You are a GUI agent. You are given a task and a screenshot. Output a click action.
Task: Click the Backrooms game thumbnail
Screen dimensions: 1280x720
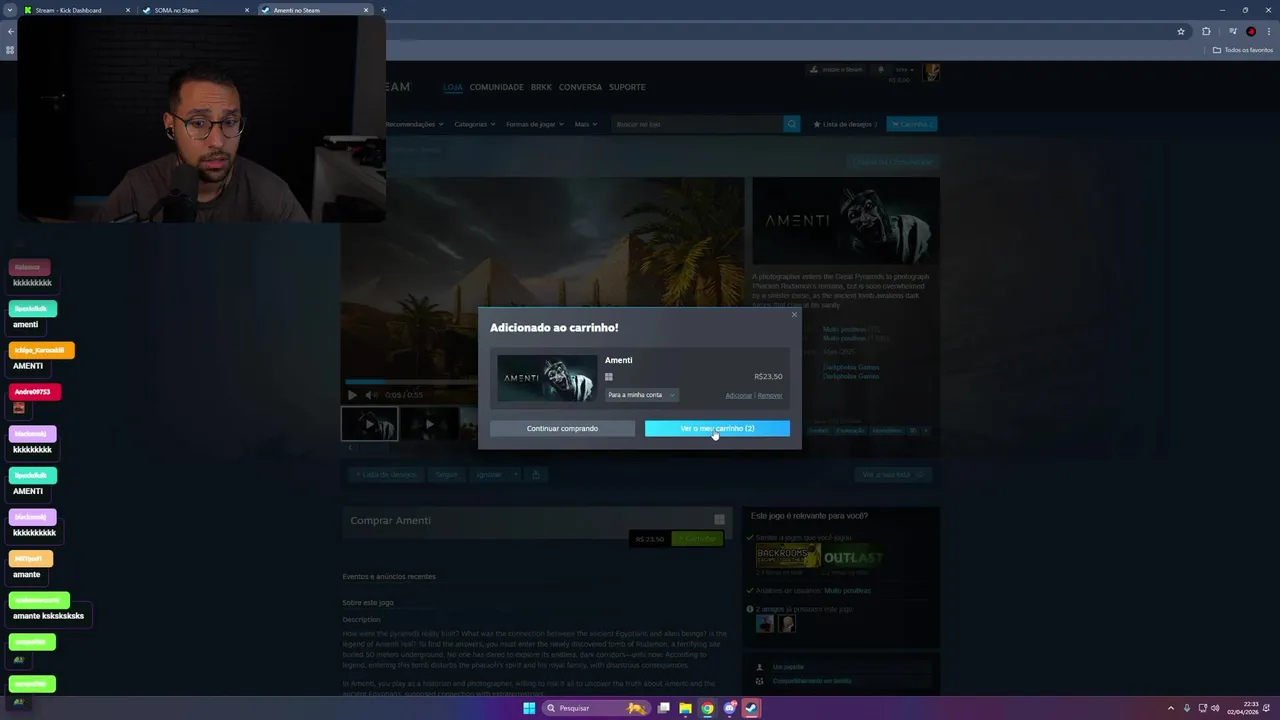point(788,557)
